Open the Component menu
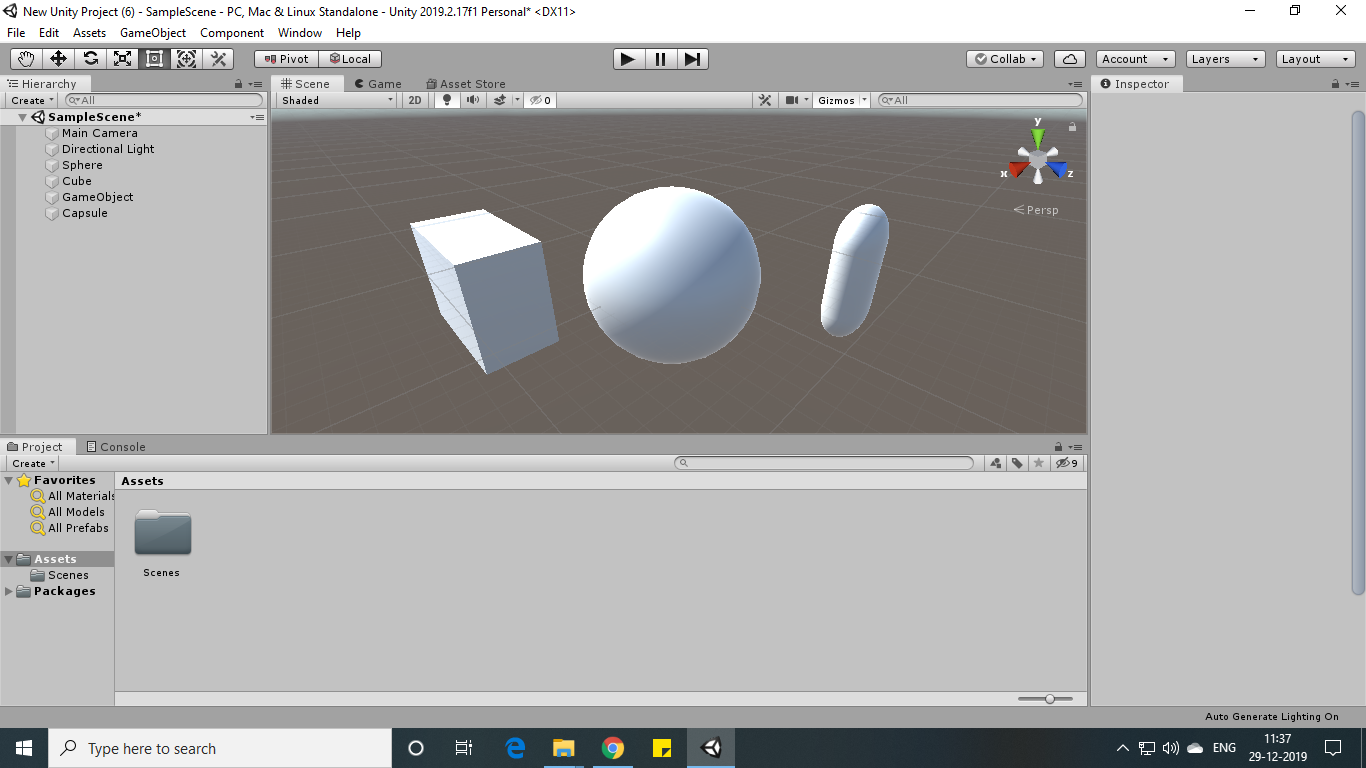Image resolution: width=1366 pixels, height=768 pixels. [232, 33]
